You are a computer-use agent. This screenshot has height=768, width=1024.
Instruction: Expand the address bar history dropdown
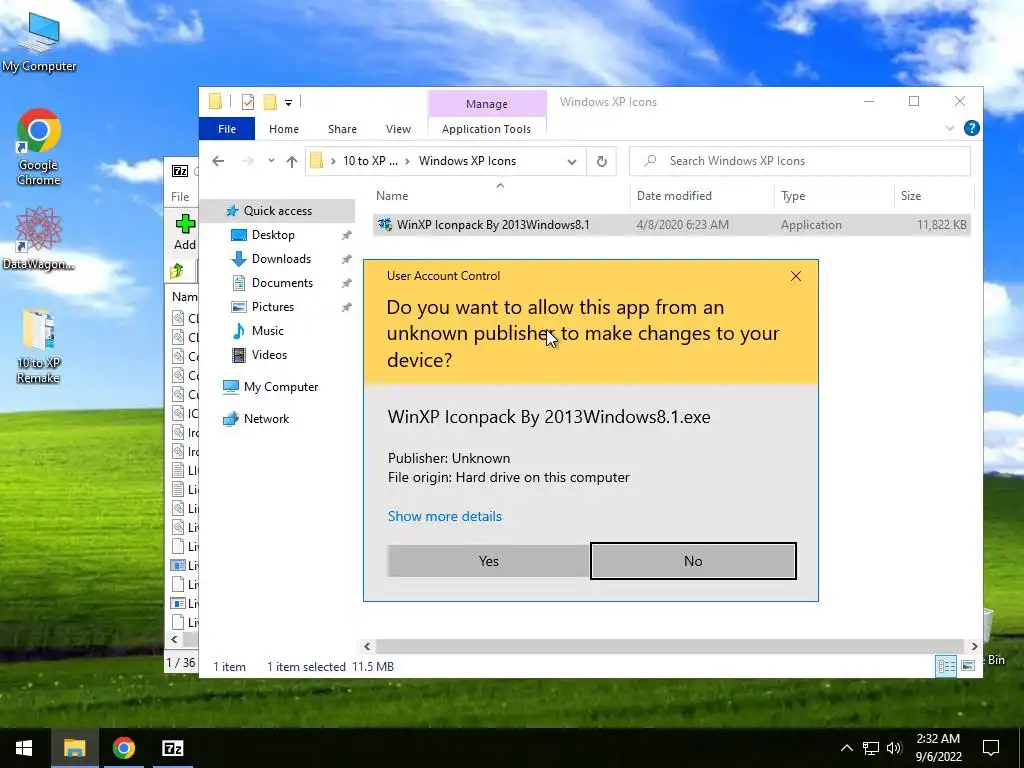[571, 161]
